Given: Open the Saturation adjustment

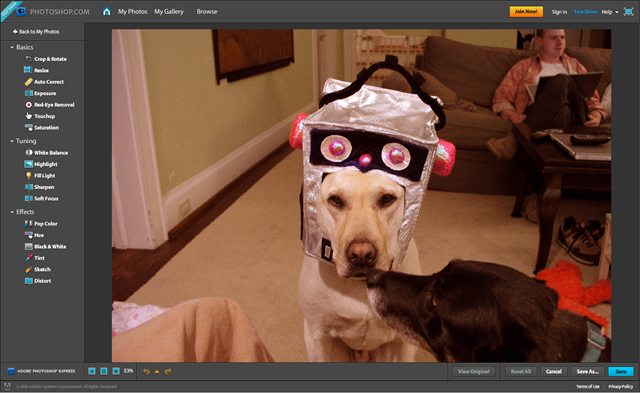Looking at the screenshot, I should [42, 127].
